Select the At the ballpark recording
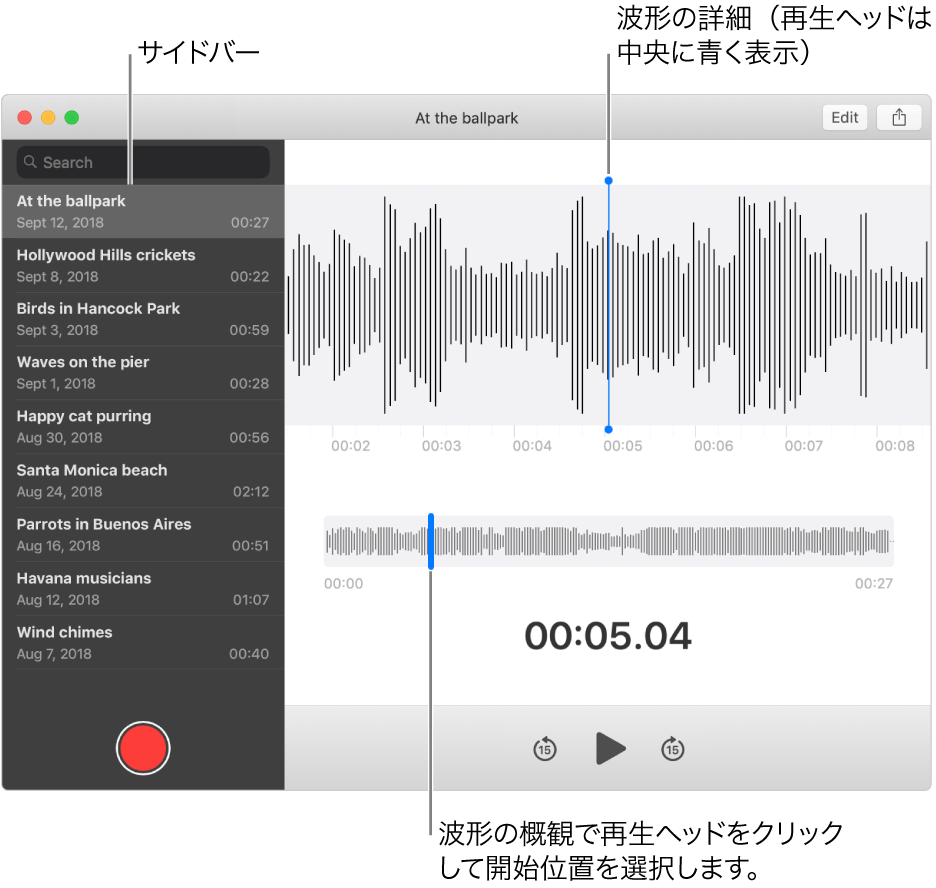 pos(143,211)
